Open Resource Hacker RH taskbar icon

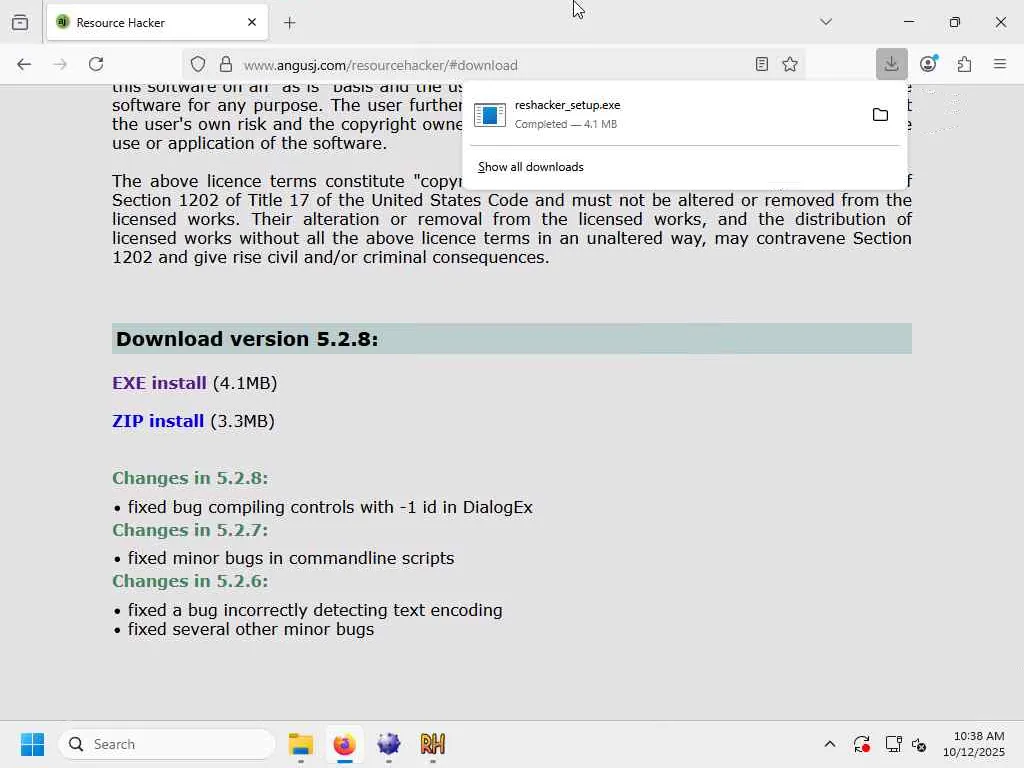point(432,744)
